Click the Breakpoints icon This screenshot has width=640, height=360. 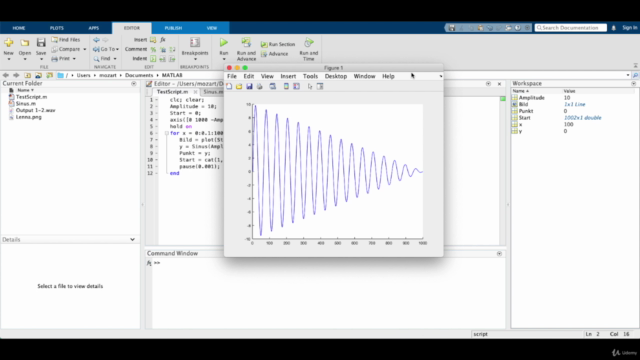(195, 42)
